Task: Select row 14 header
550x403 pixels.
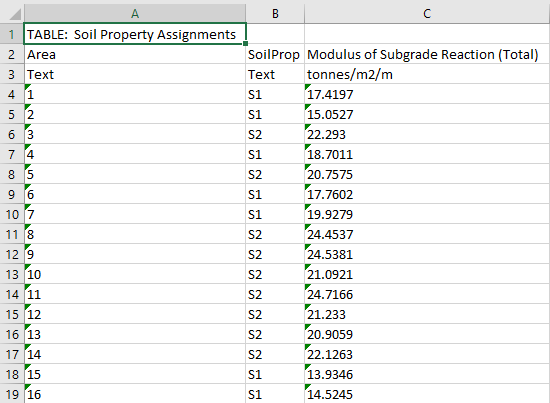Action: [12, 294]
